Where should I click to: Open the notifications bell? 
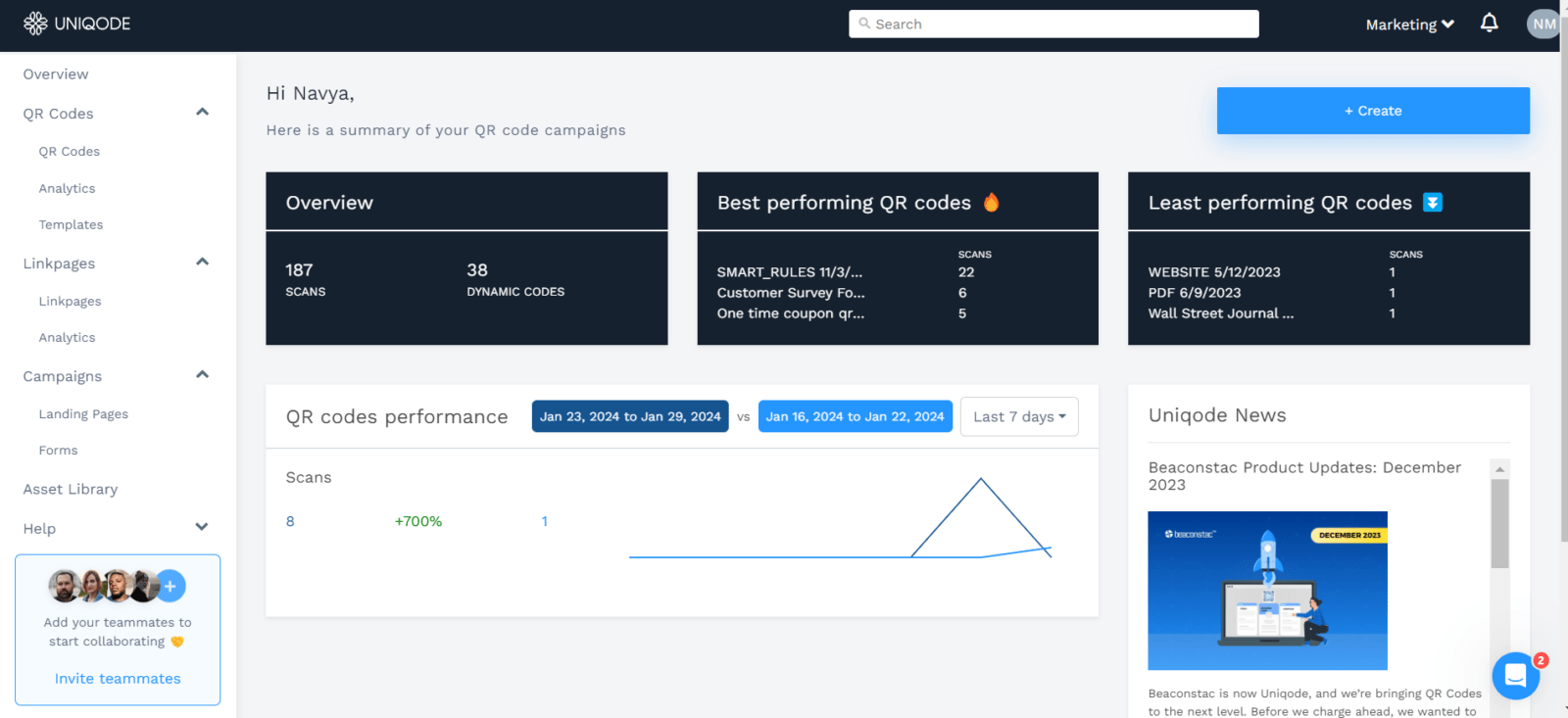(1489, 24)
